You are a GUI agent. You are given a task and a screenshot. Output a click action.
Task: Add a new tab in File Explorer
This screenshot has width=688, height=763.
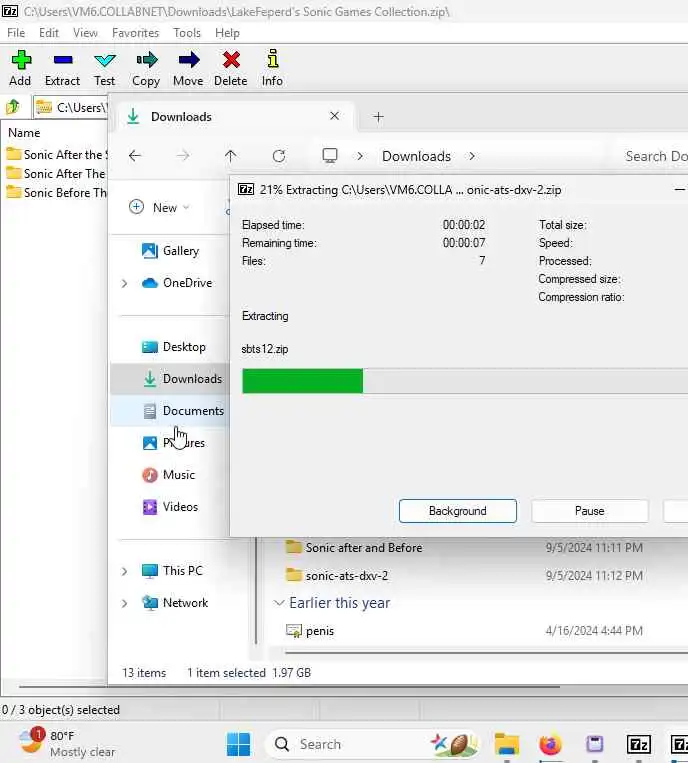(x=379, y=117)
